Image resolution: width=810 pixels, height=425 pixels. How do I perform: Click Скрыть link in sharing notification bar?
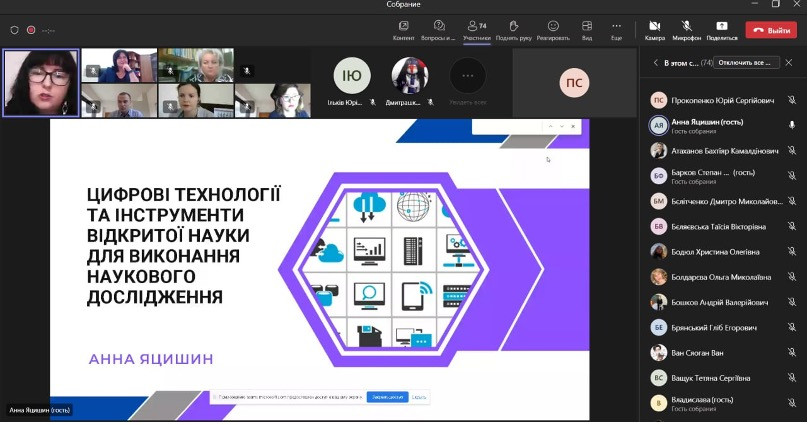[x=419, y=397]
